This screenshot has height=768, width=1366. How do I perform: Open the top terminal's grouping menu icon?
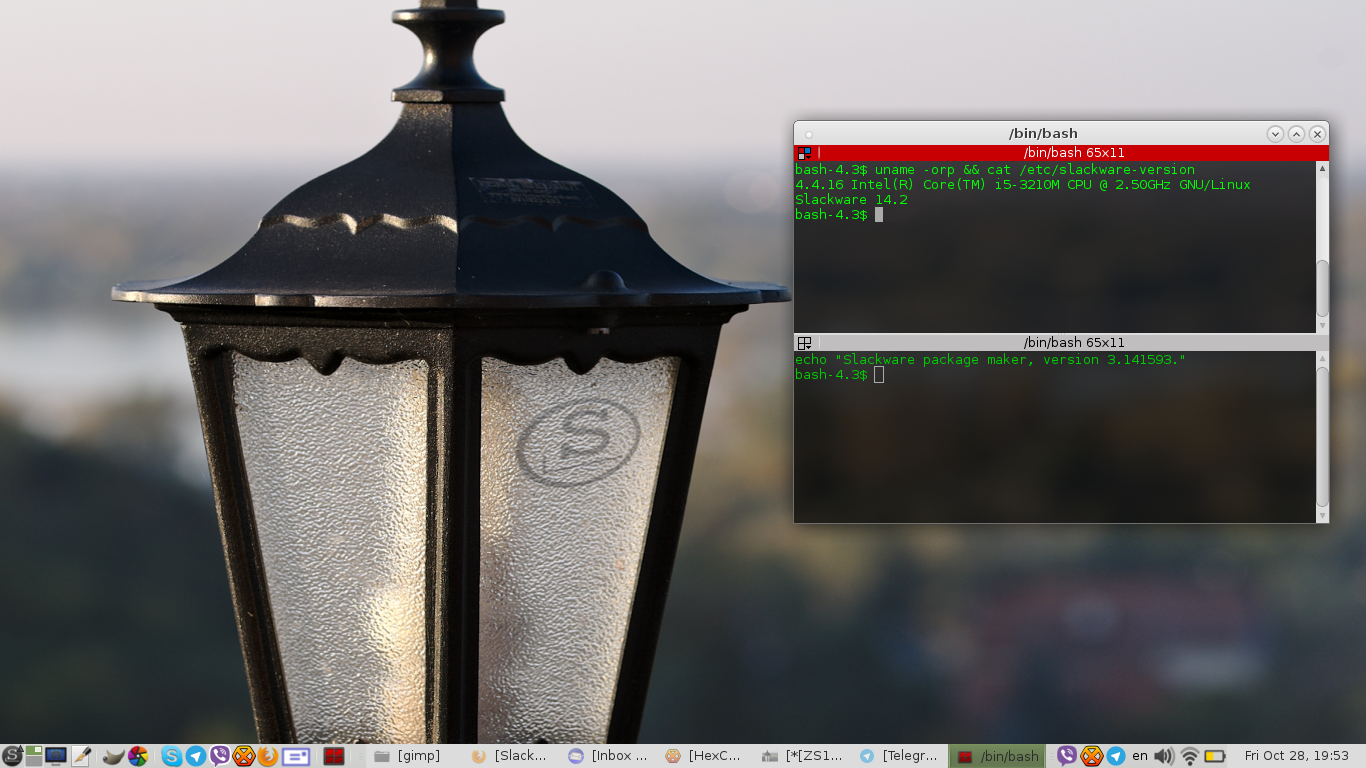(804, 153)
